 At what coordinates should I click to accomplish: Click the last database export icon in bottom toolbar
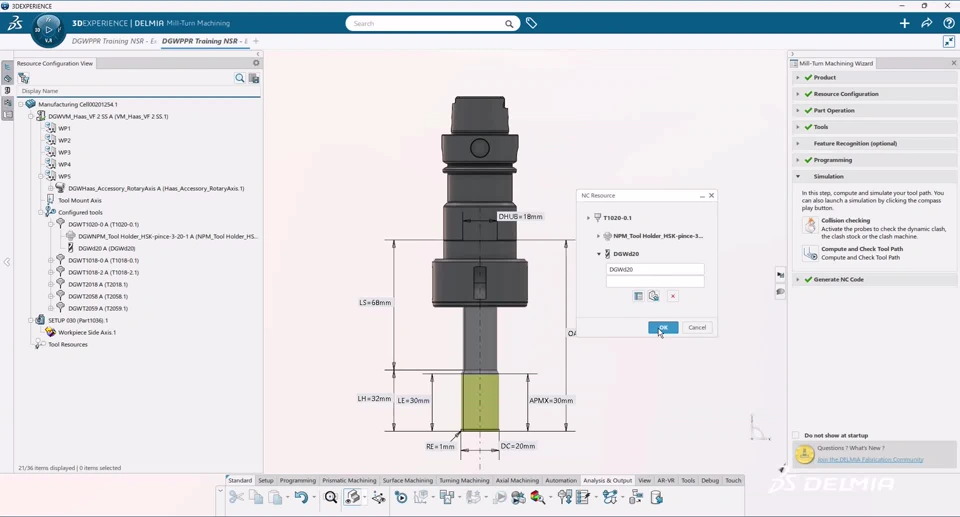(656, 497)
